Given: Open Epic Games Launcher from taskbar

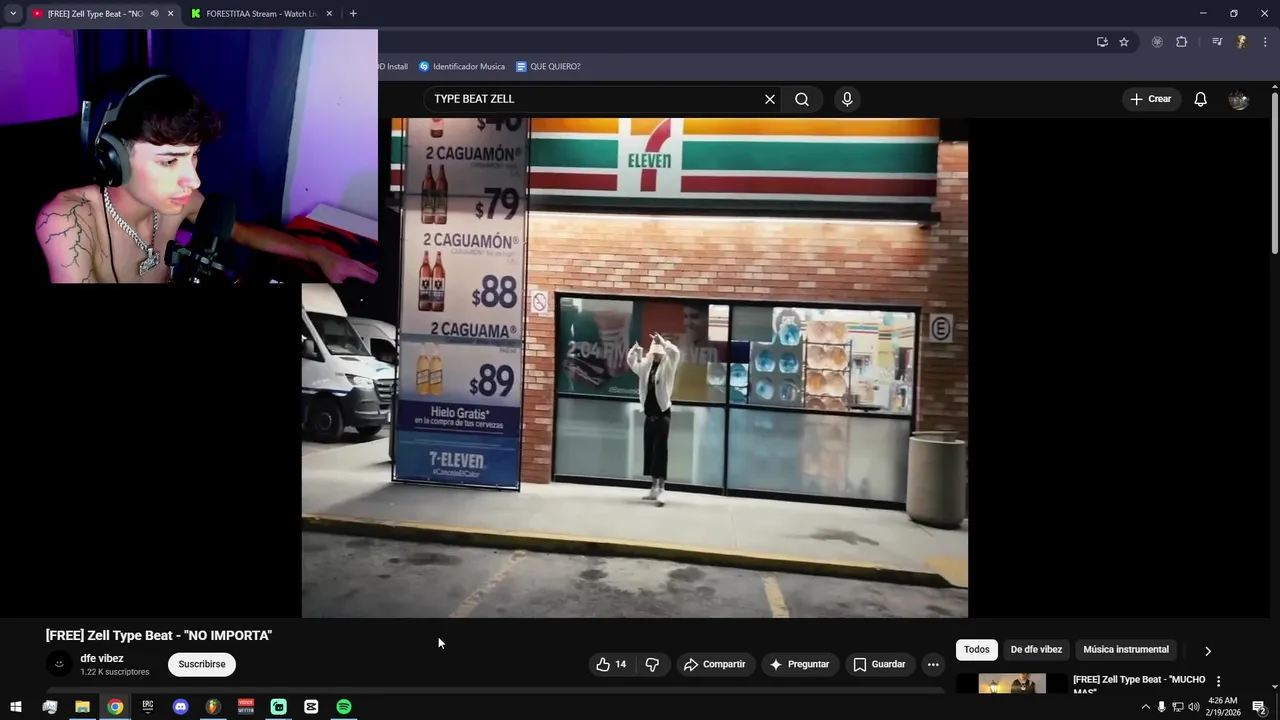Looking at the screenshot, I should (148, 707).
